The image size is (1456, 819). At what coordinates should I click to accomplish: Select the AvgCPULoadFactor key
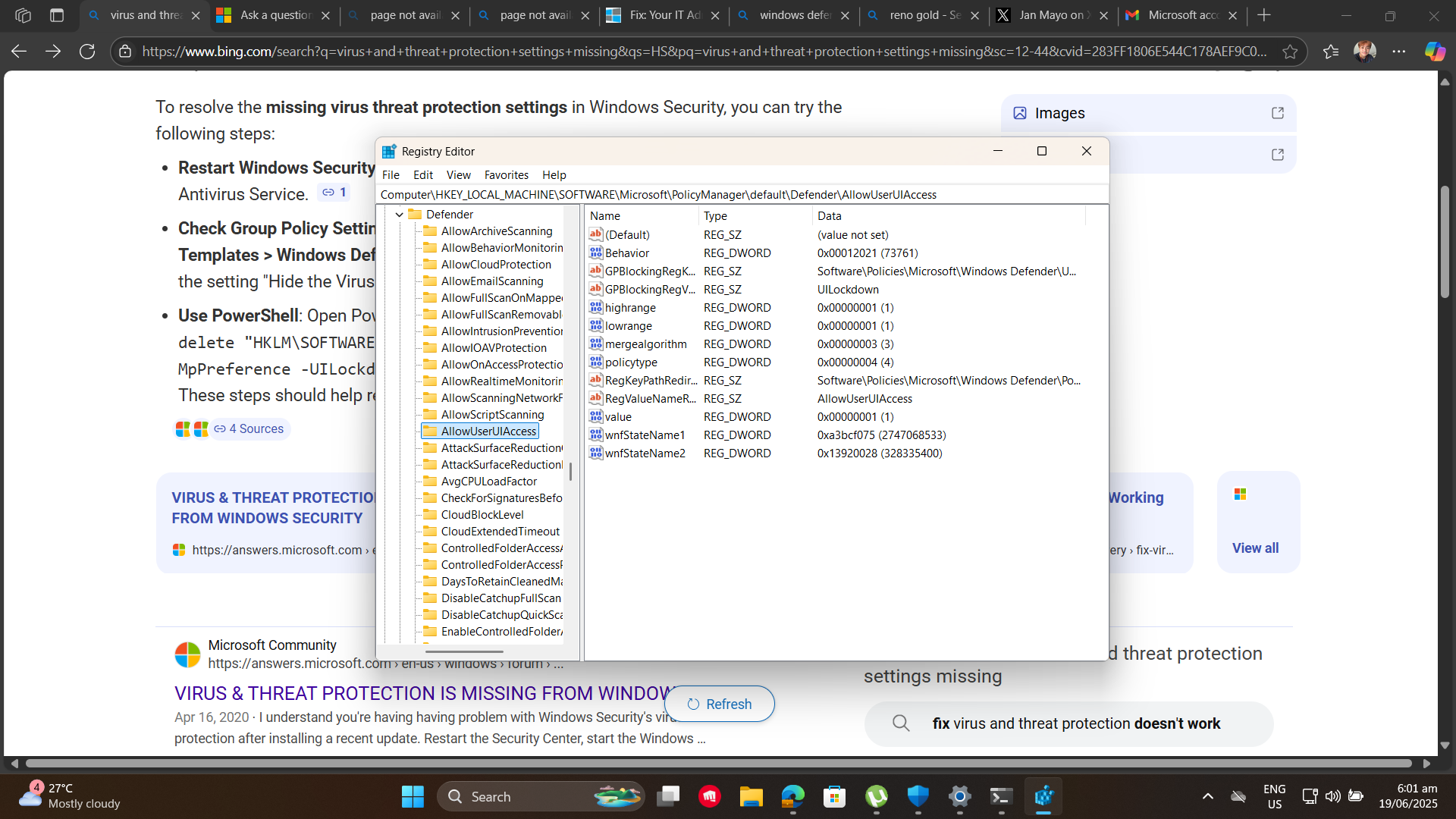click(x=488, y=482)
